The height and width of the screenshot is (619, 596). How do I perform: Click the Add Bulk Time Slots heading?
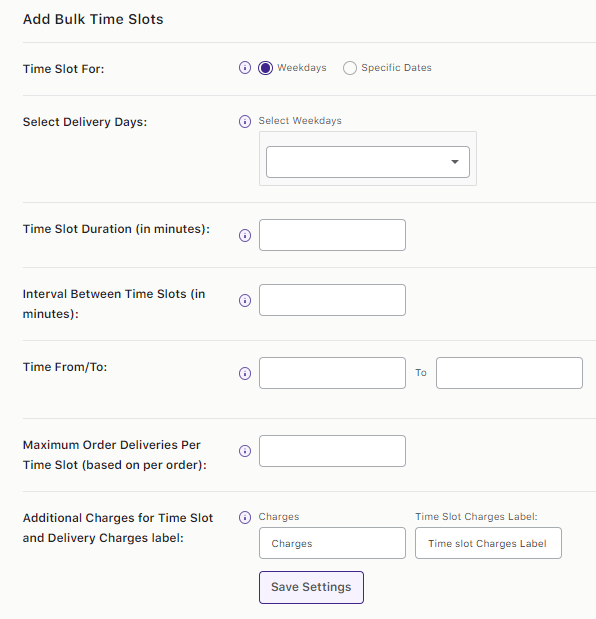93,19
